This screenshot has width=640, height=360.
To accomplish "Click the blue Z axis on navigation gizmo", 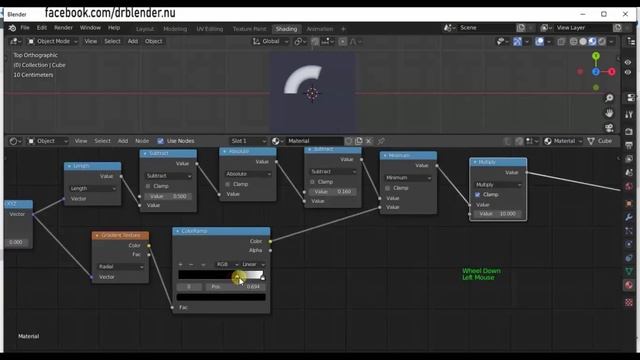I will click(596, 72).
